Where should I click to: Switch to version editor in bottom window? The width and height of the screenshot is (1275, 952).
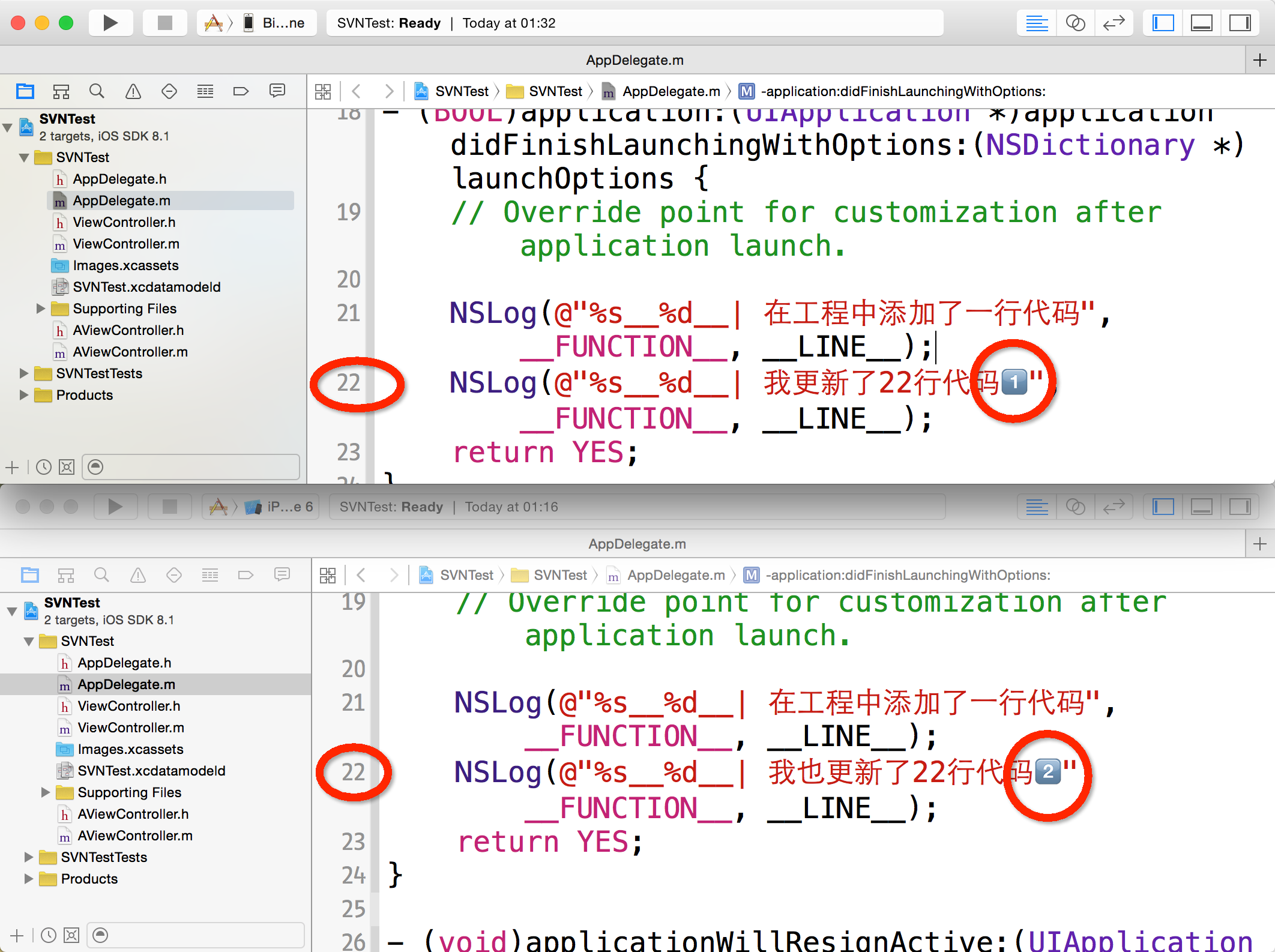(x=1114, y=507)
